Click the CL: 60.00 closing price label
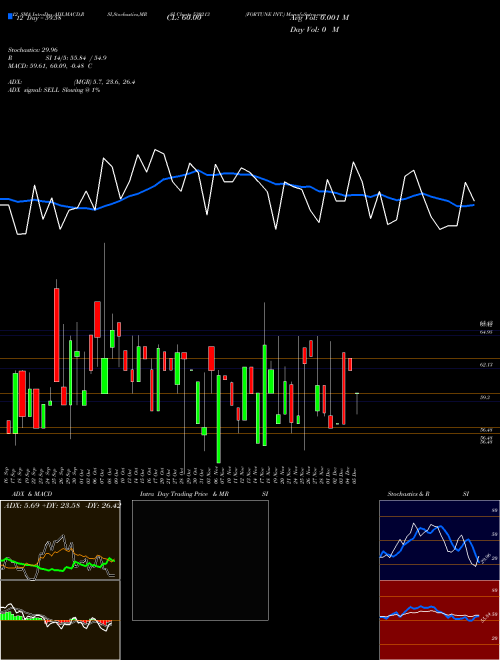Viewport: 500px width, 660px height. pyautogui.click(x=184, y=18)
